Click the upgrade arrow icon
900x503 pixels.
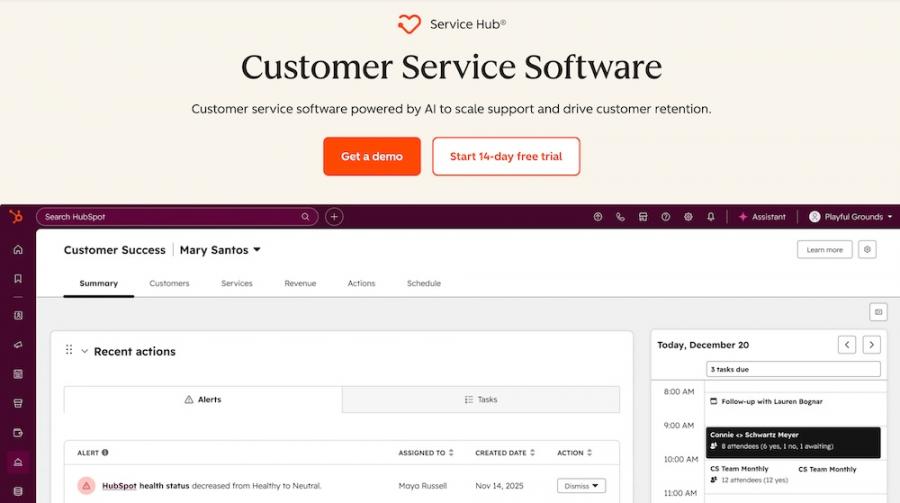pyautogui.click(x=598, y=216)
